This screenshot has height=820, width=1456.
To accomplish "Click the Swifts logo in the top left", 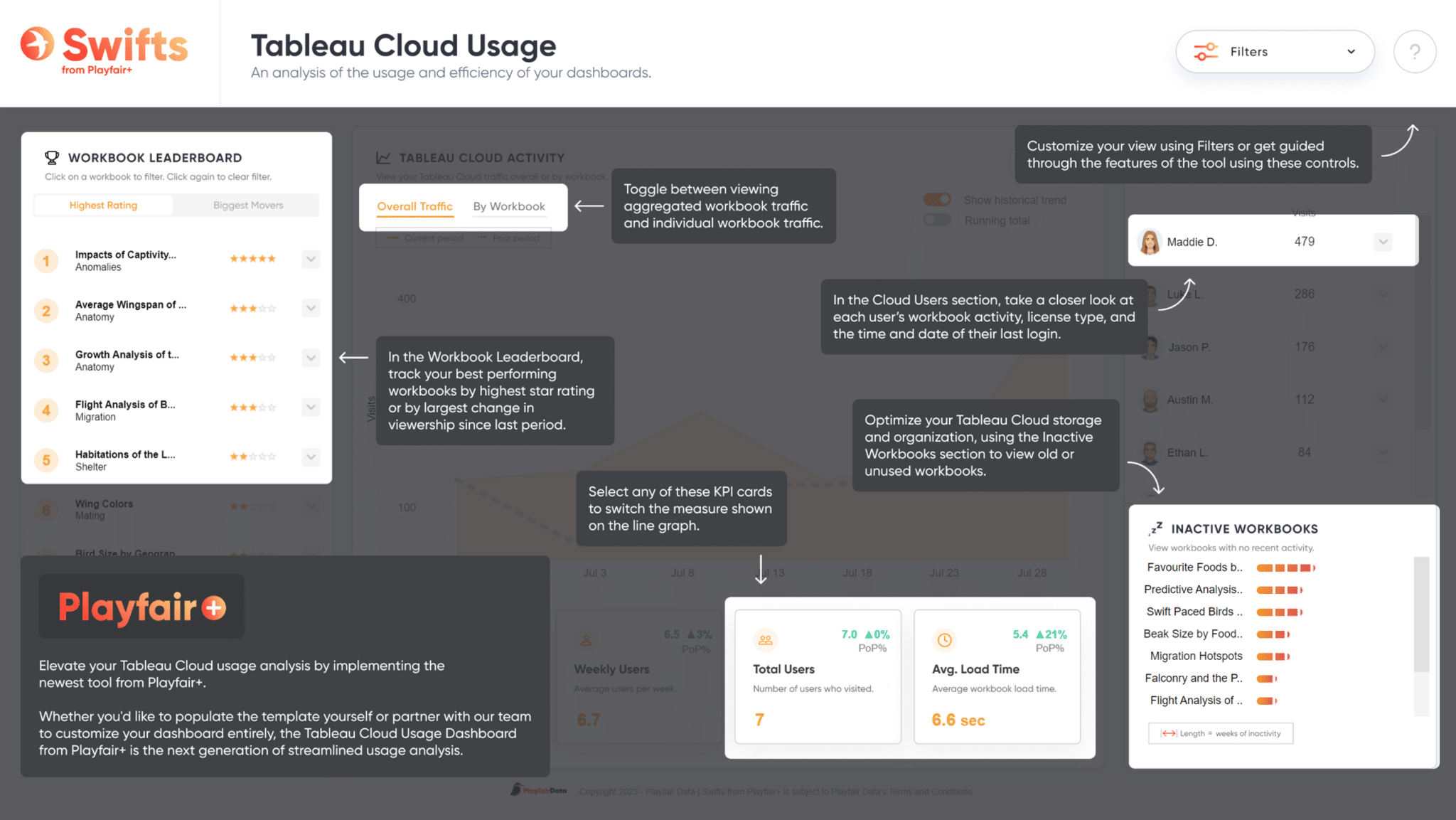I will pyautogui.click(x=104, y=45).
